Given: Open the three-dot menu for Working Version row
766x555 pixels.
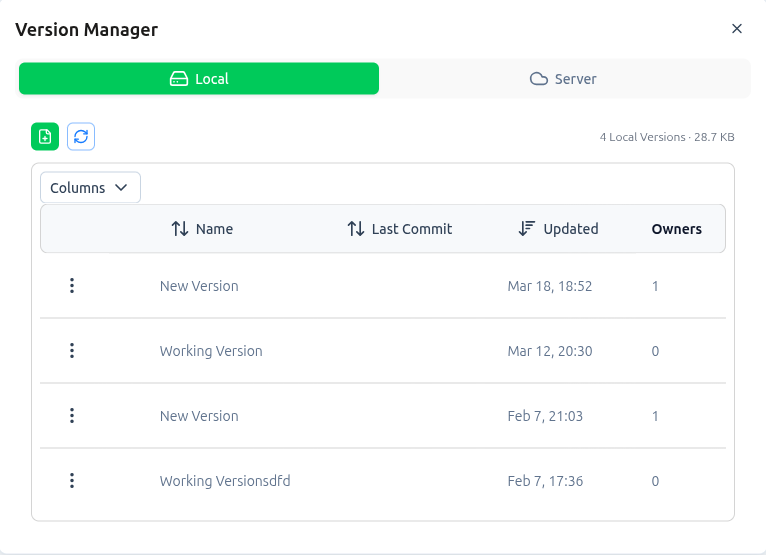Looking at the screenshot, I should (72, 351).
